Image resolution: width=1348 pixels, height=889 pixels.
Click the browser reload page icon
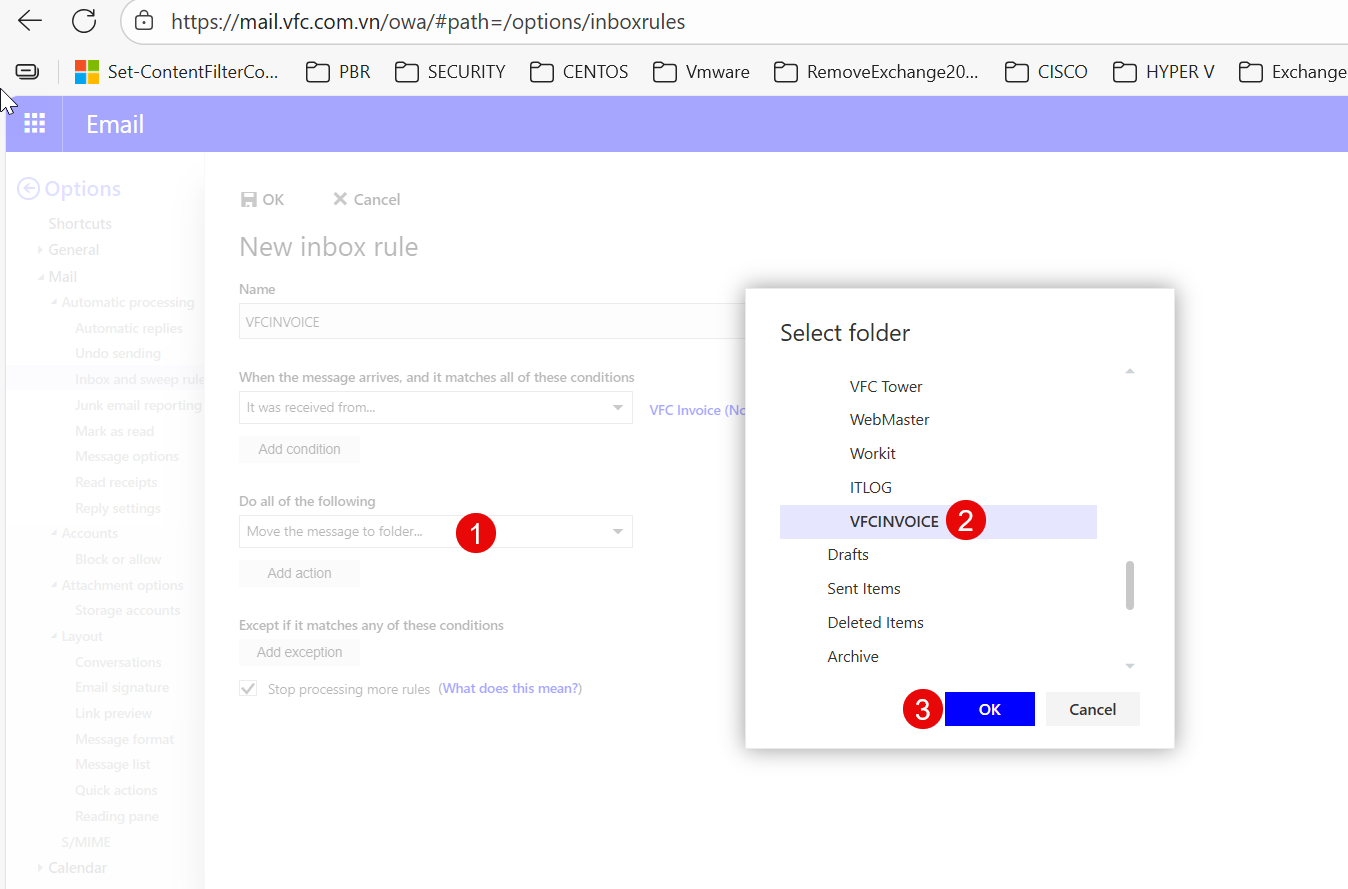pyautogui.click(x=85, y=21)
